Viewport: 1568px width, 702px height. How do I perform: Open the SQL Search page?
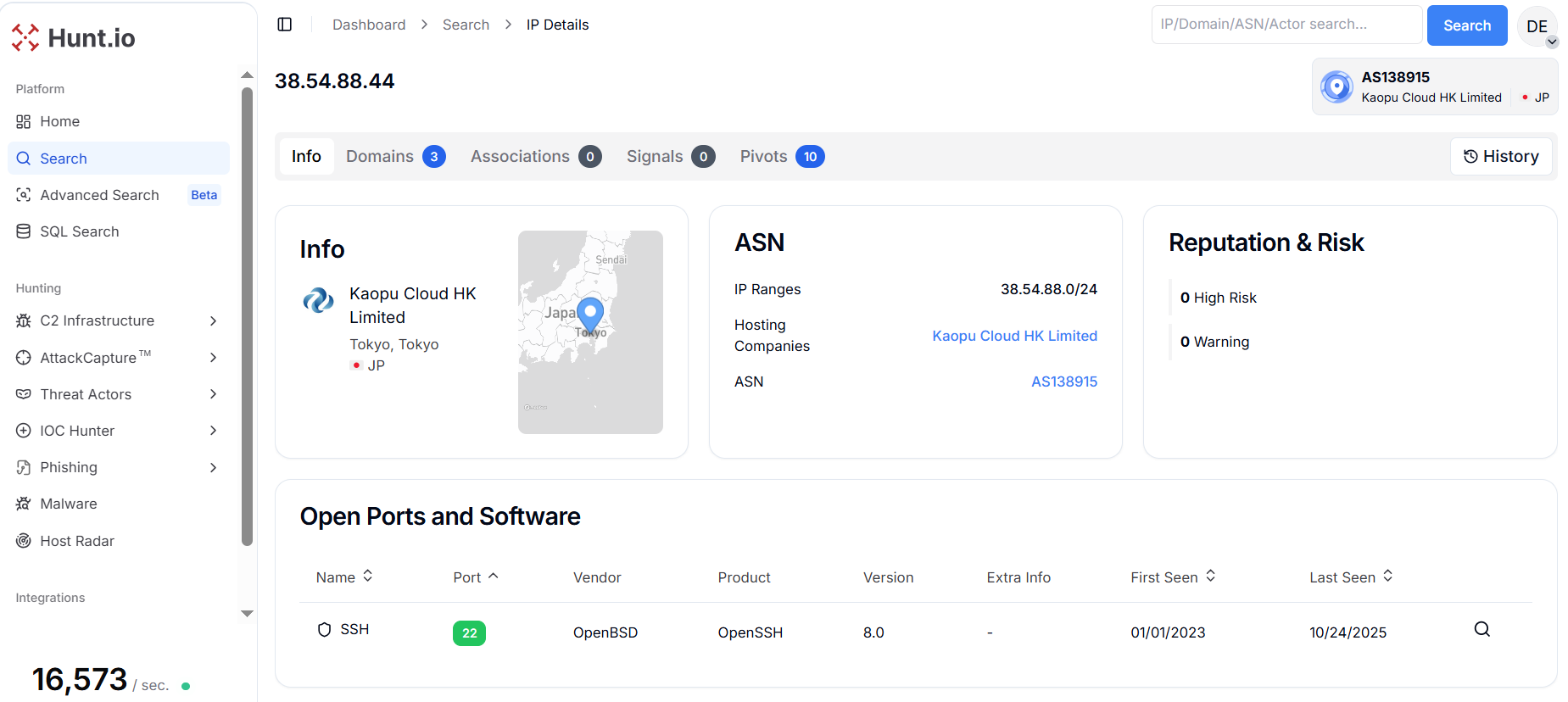[79, 231]
